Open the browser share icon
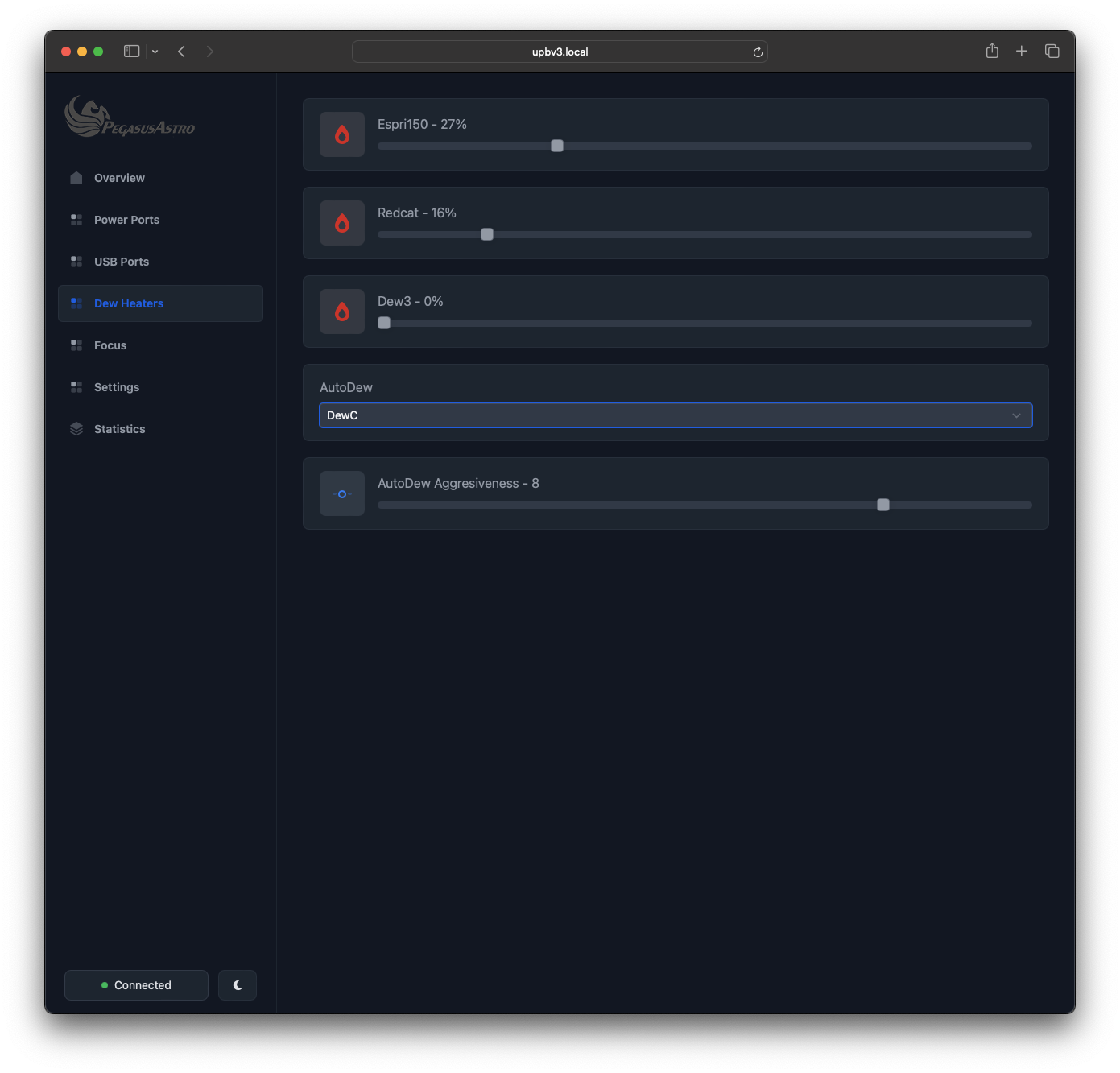 [x=992, y=52]
